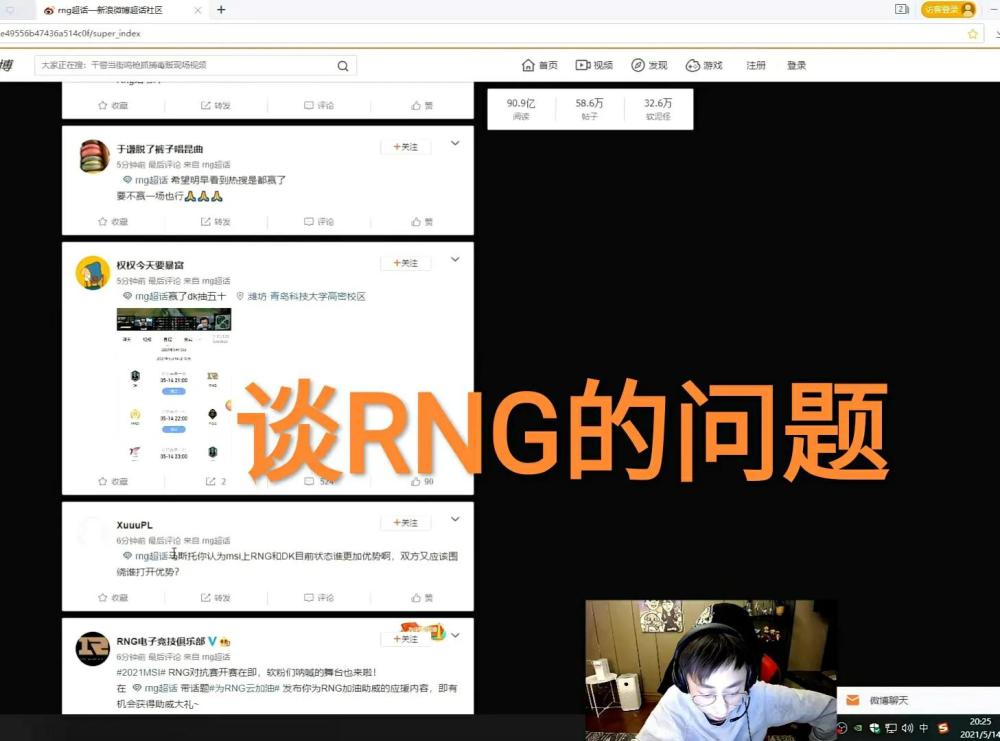Open 视频 video section in Weibo nav
The width and height of the screenshot is (1000, 741).
click(594, 65)
